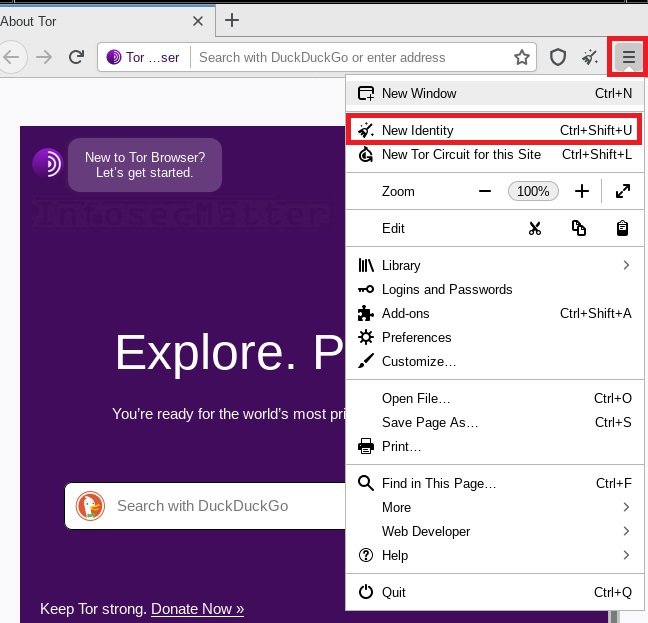The width and height of the screenshot is (648, 623).
Task: Zoom in with the plus button
Action: pyautogui.click(x=581, y=191)
